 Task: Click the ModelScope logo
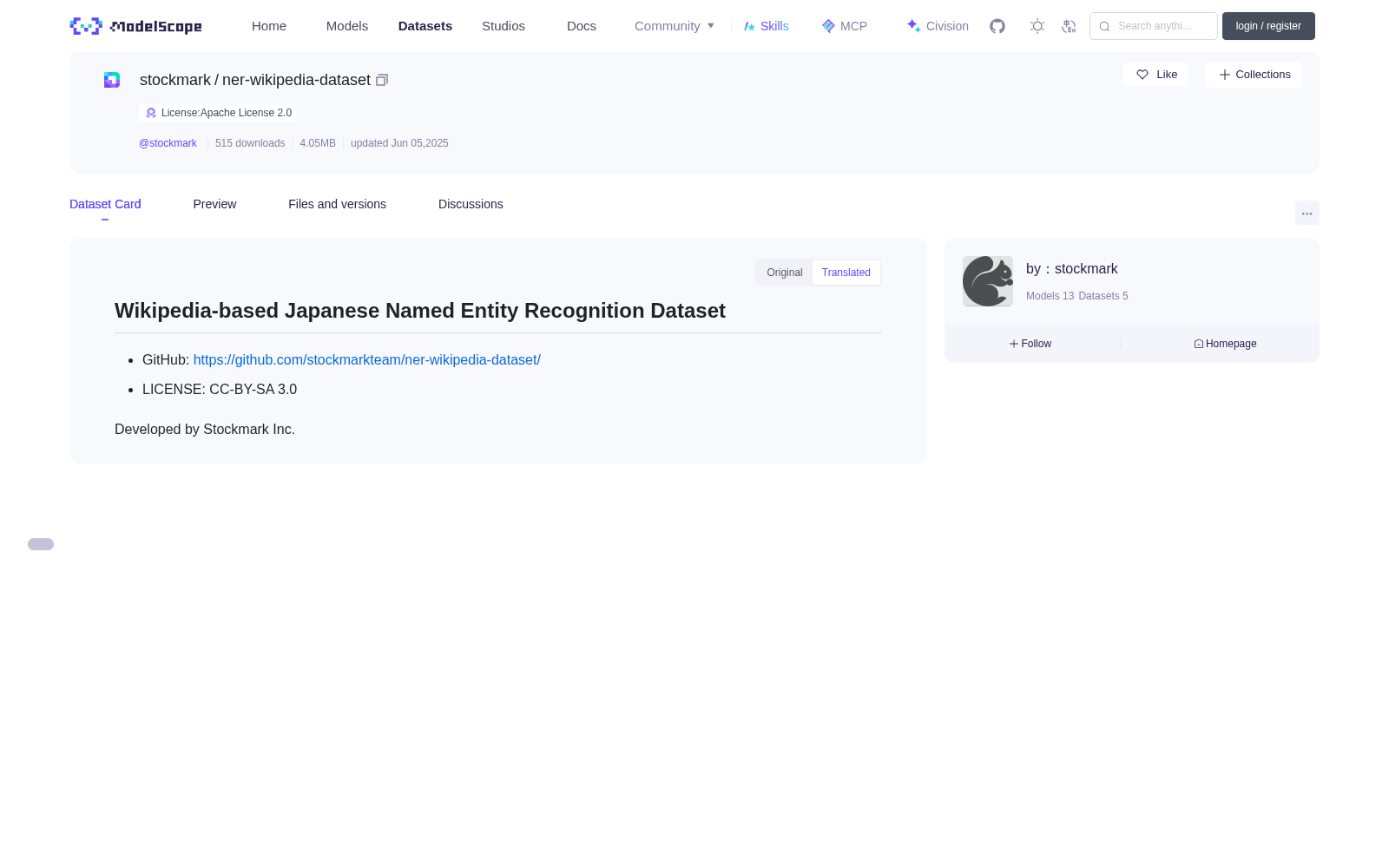pos(136,26)
